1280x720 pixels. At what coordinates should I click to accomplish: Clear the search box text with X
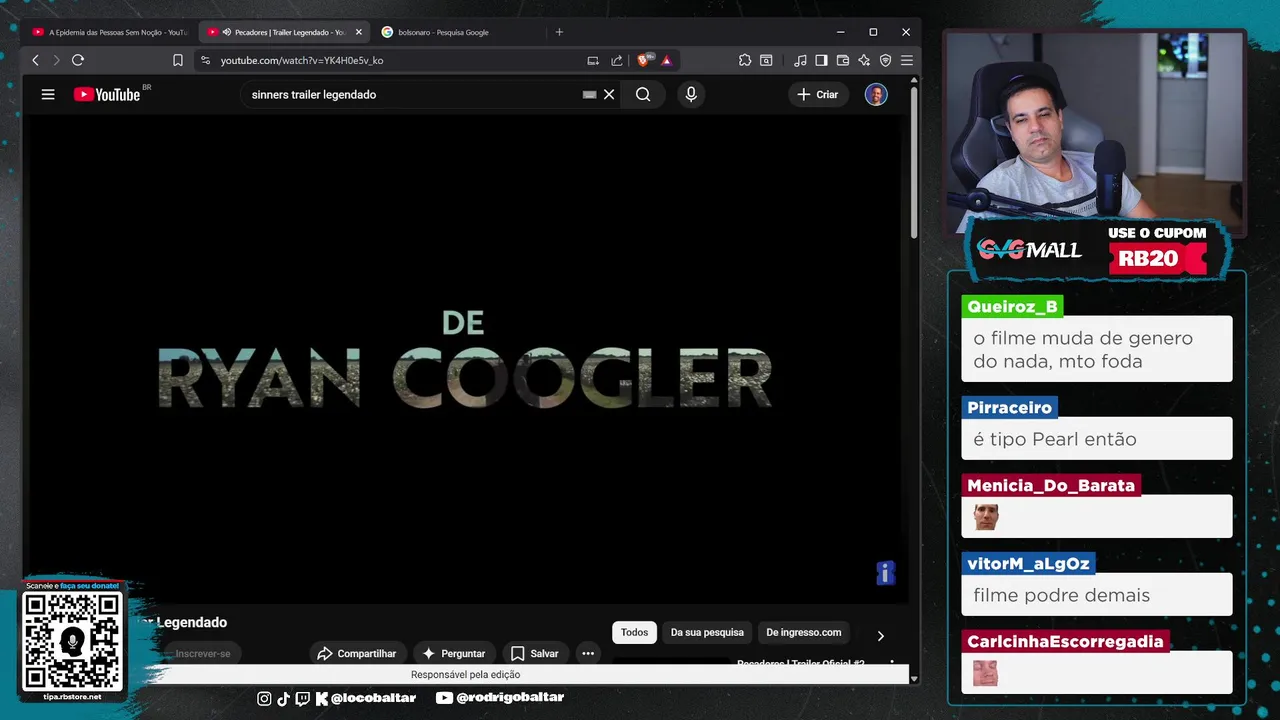coord(609,94)
